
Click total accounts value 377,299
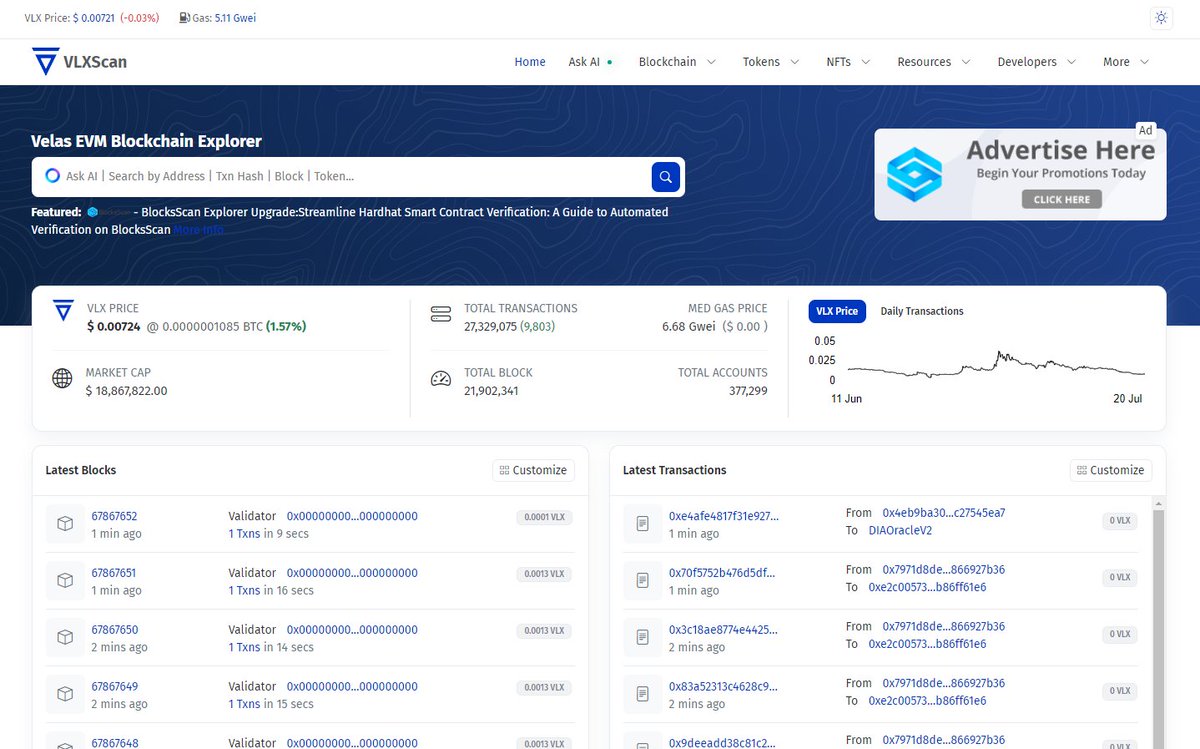click(748, 391)
